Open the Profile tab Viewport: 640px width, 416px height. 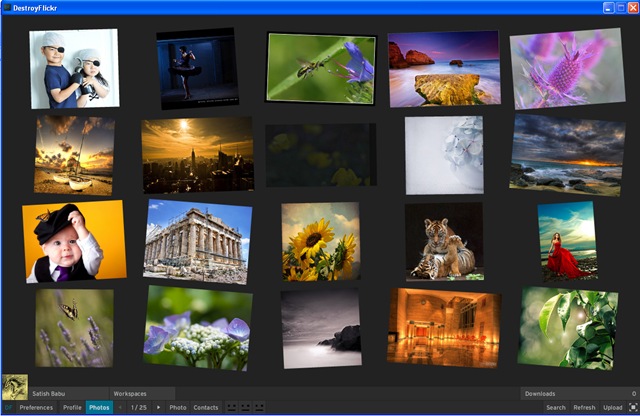click(72, 408)
